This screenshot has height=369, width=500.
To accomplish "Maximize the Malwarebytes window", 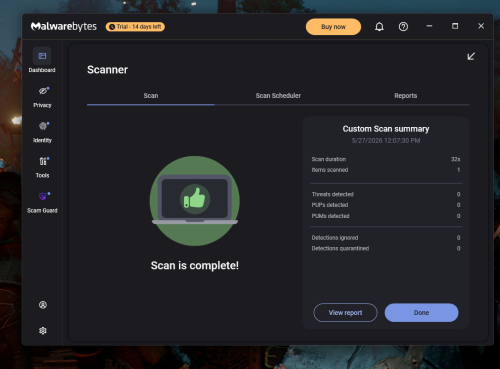I will click(455, 26).
